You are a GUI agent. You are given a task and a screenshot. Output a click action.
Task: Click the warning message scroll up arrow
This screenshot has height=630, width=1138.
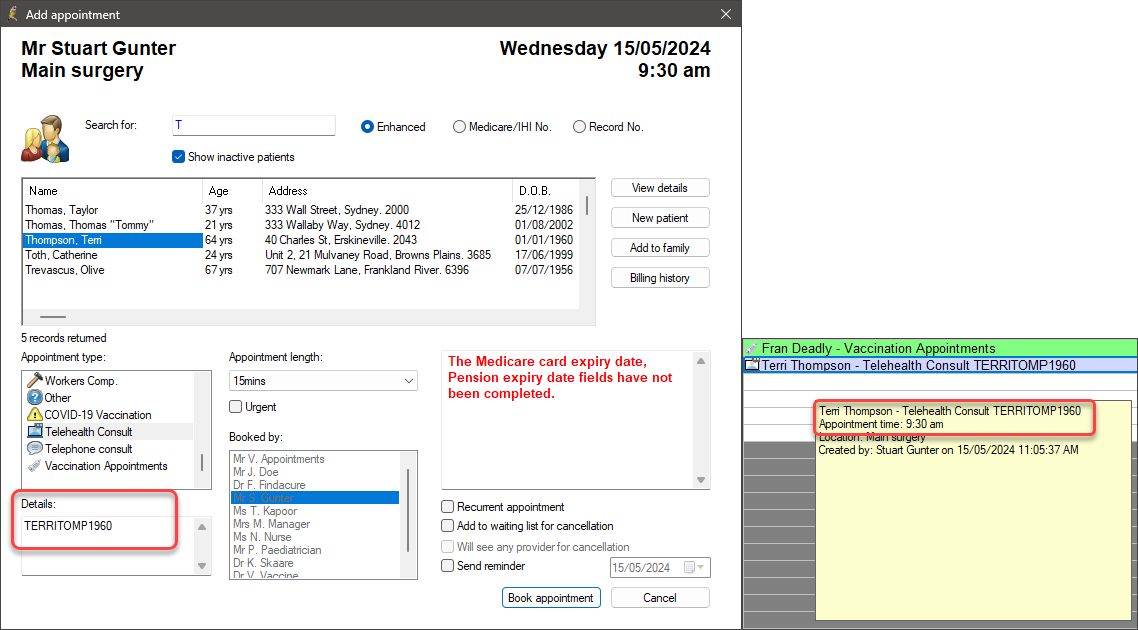701,361
